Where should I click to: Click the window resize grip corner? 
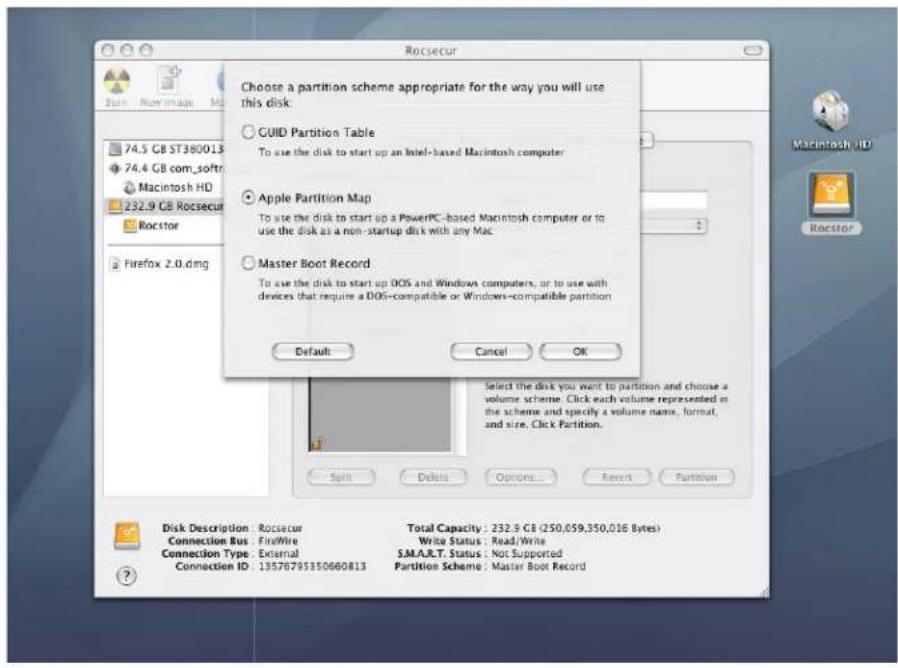763,592
